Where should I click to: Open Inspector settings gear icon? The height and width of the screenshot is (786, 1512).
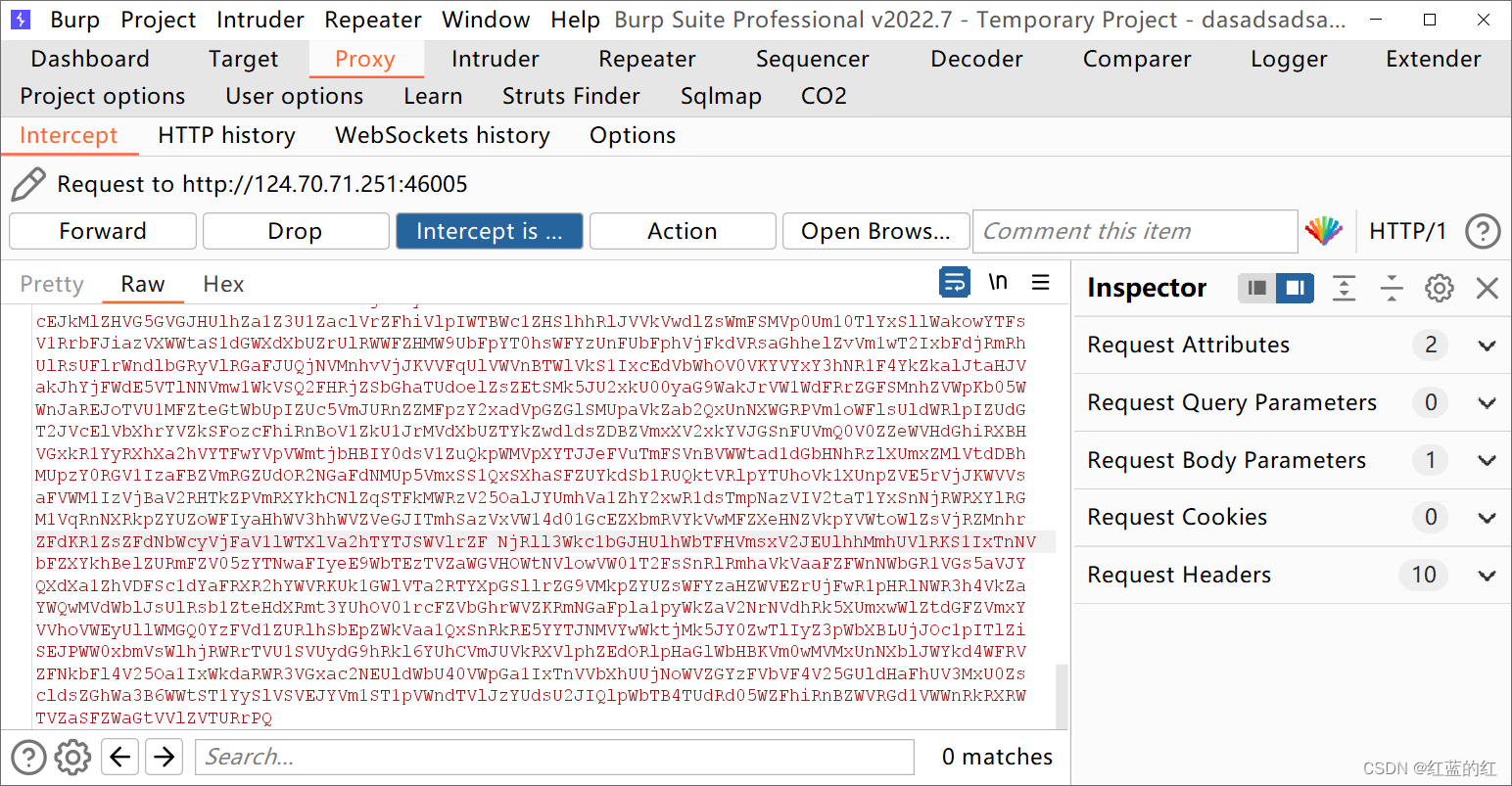[1439, 288]
